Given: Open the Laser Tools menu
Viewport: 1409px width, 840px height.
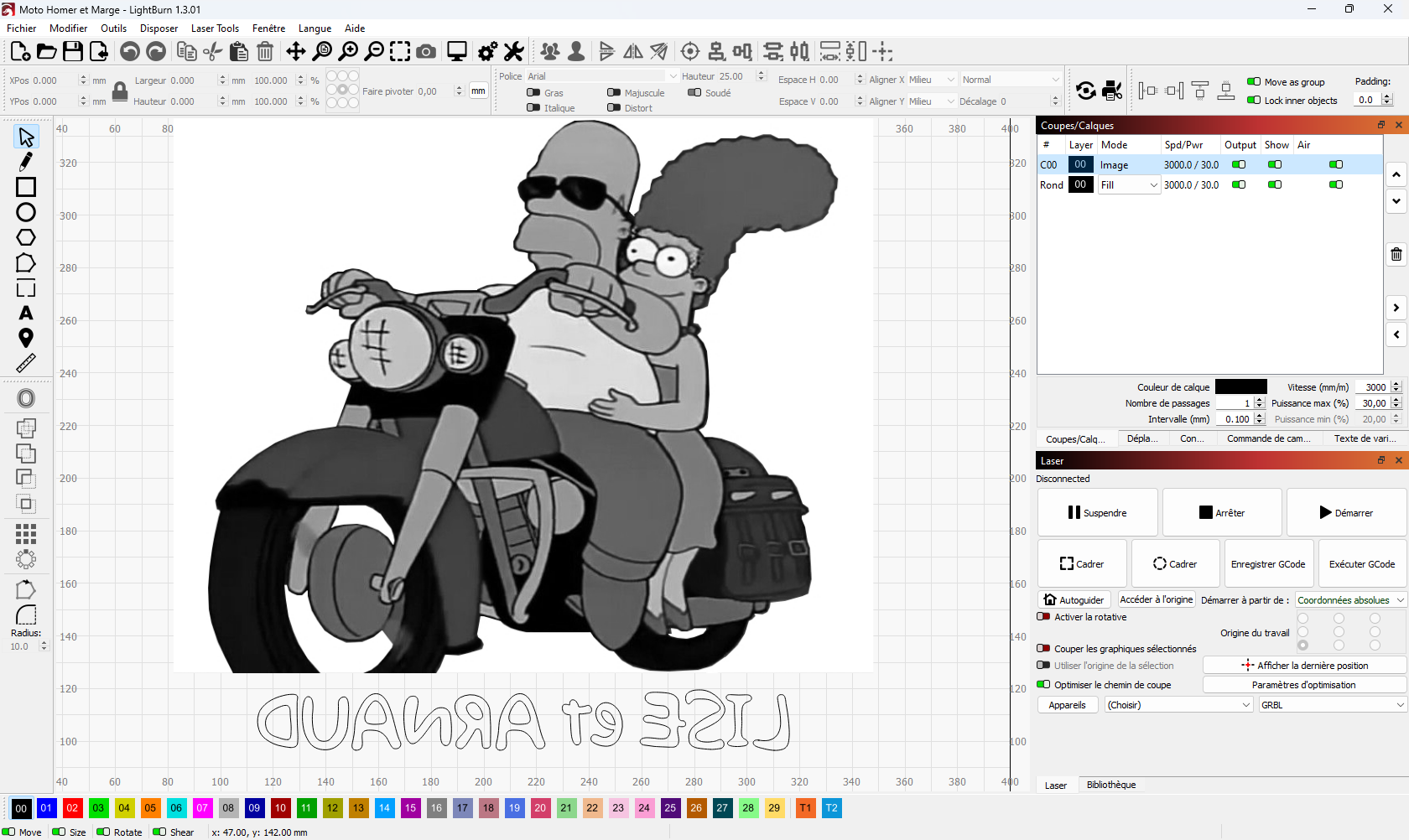Looking at the screenshot, I should point(215,28).
